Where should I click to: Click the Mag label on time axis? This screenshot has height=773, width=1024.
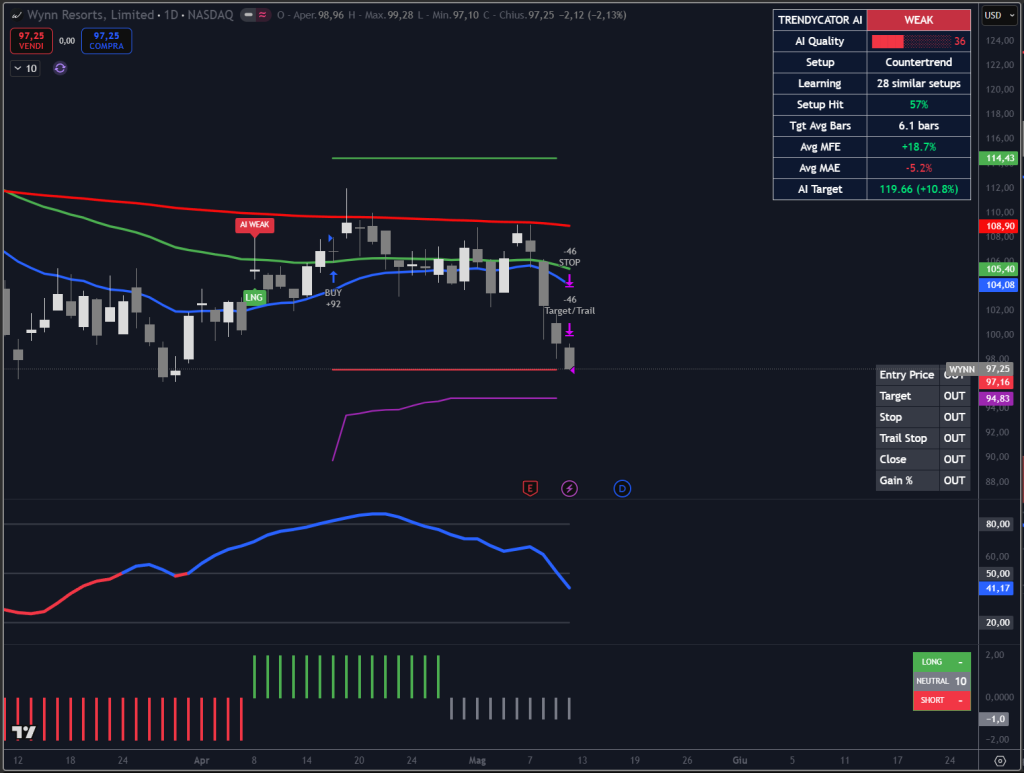pyautogui.click(x=477, y=761)
